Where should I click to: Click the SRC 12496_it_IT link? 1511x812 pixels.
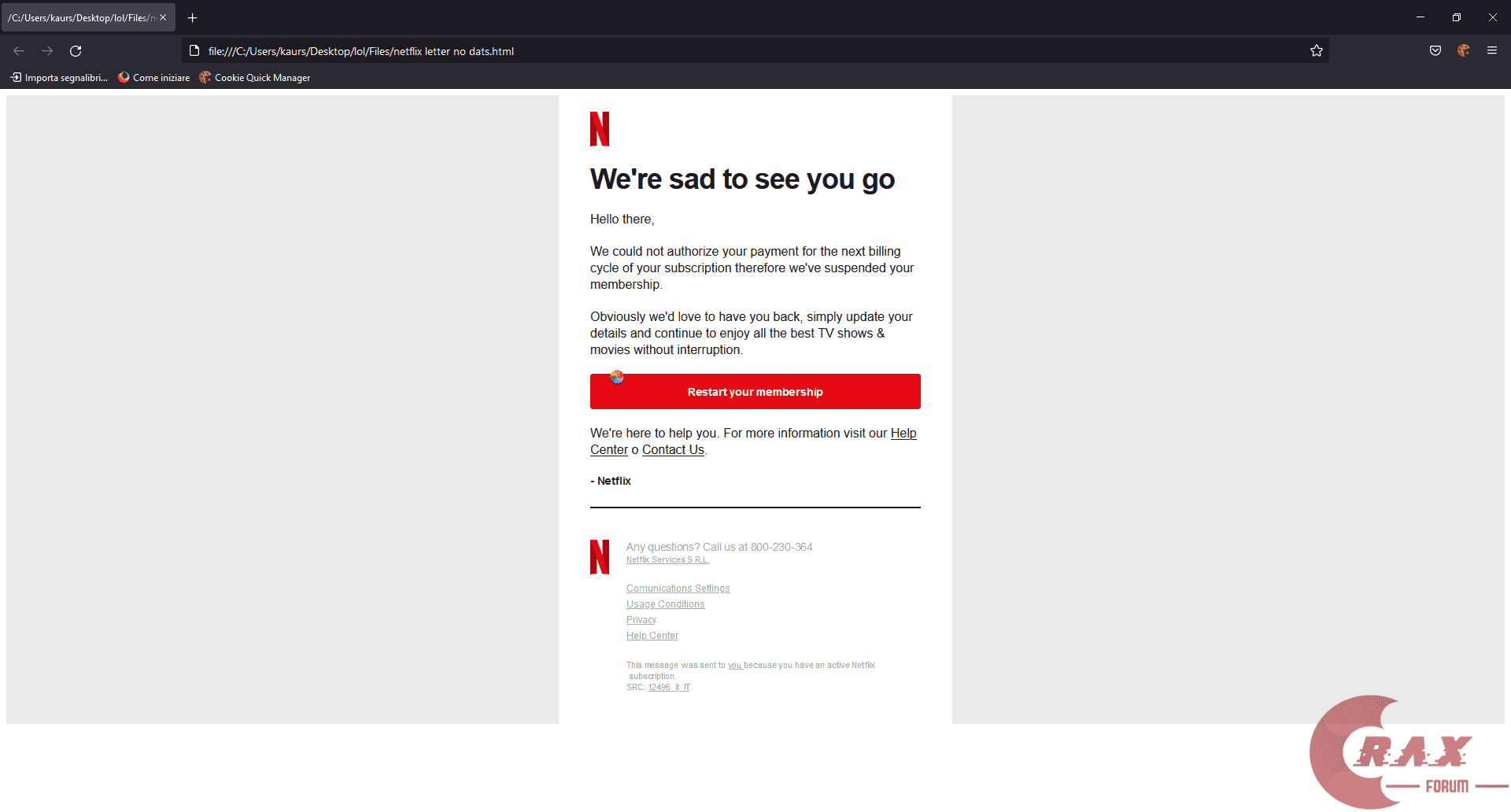click(669, 688)
